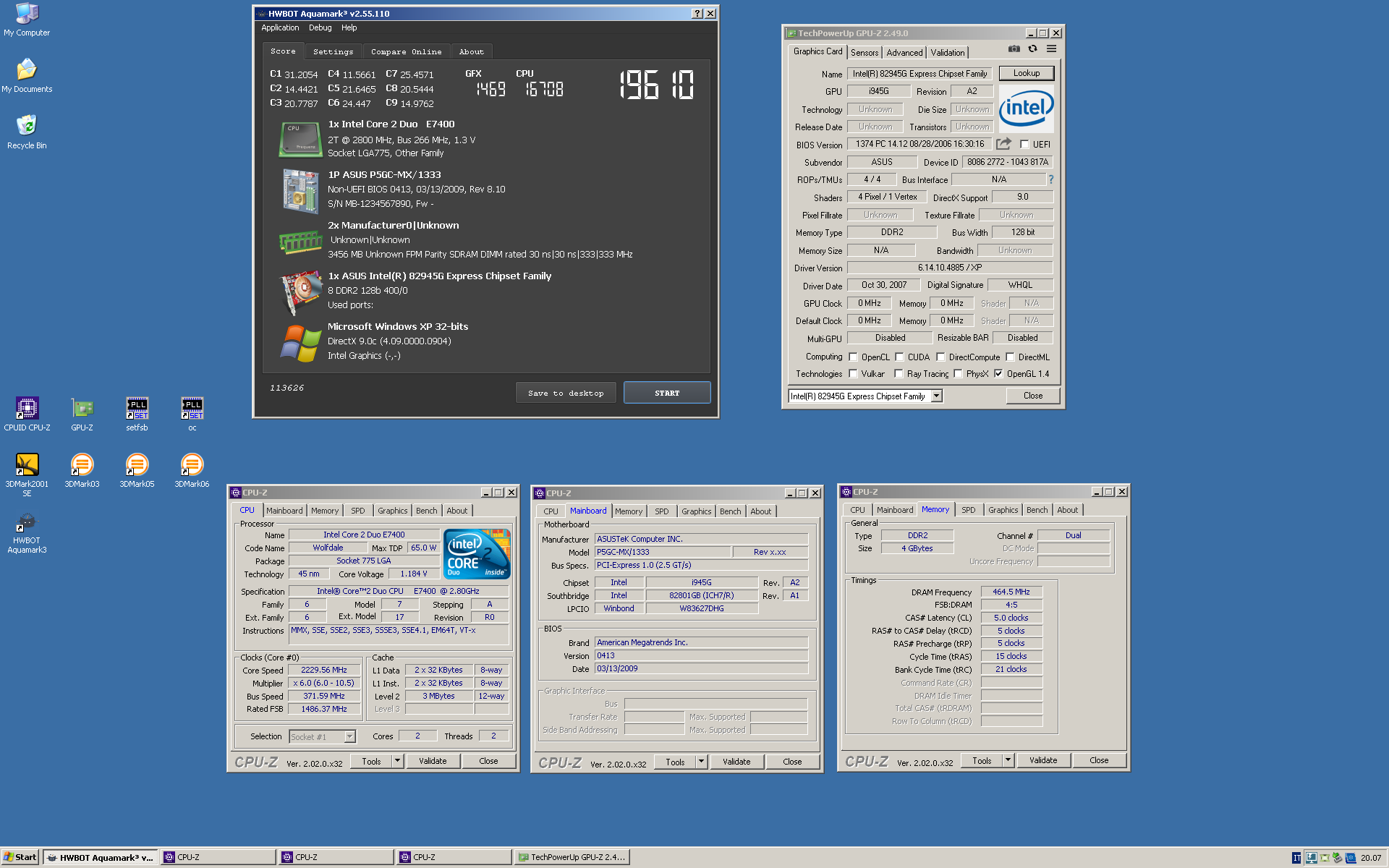Open the Validation tab in GPU-Z
Screen dimensions: 1389x868
948,53
